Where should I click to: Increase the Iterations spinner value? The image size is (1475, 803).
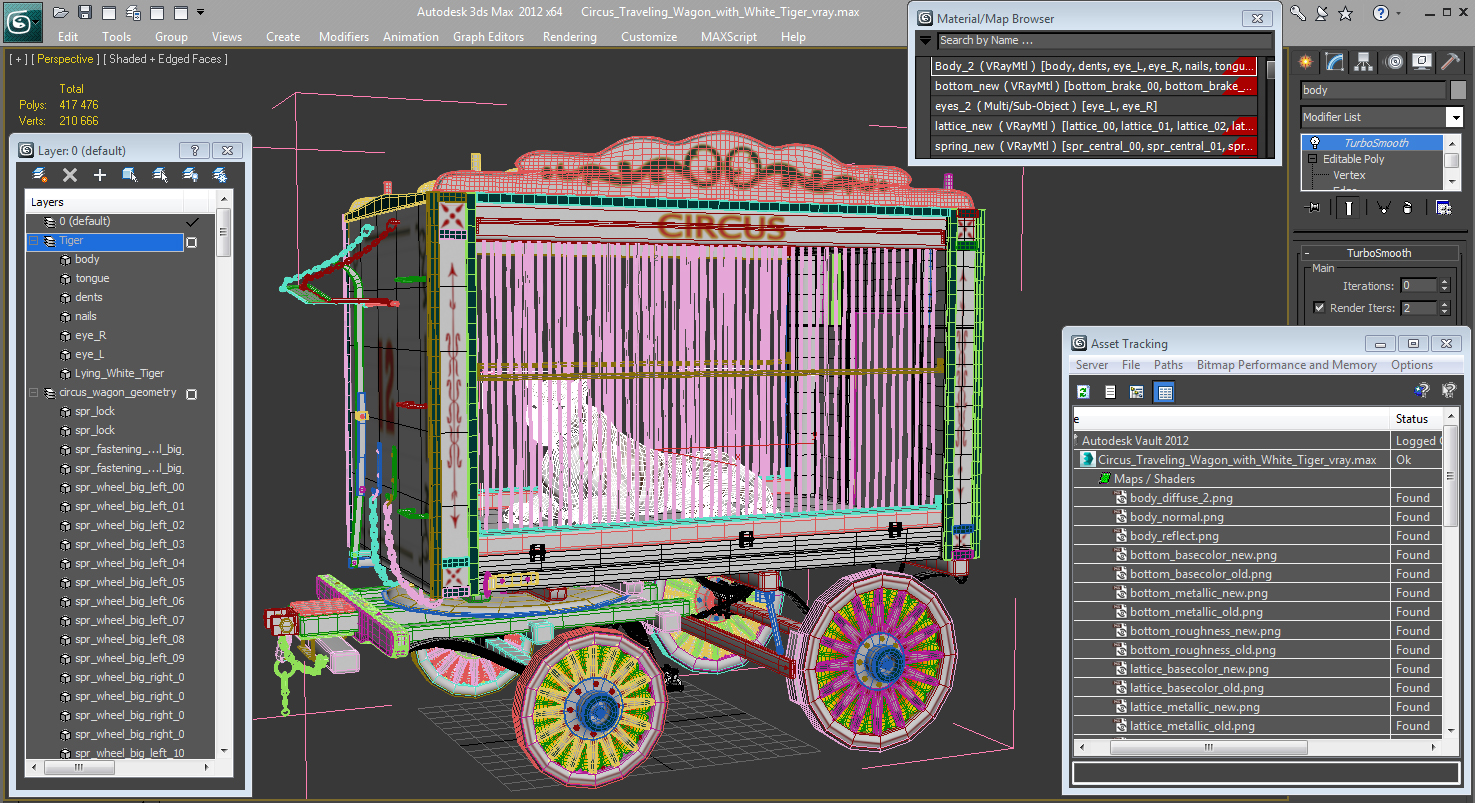(1444, 282)
